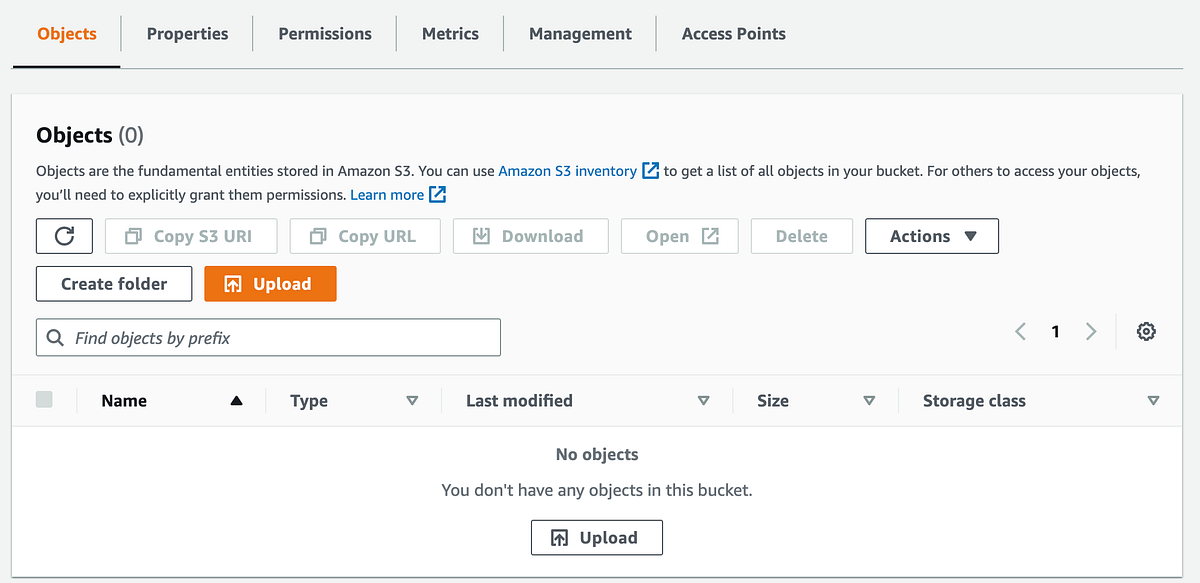The image size is (1200, 583).
Task: Expand the Actions dropdown menu
Action: 931,236
